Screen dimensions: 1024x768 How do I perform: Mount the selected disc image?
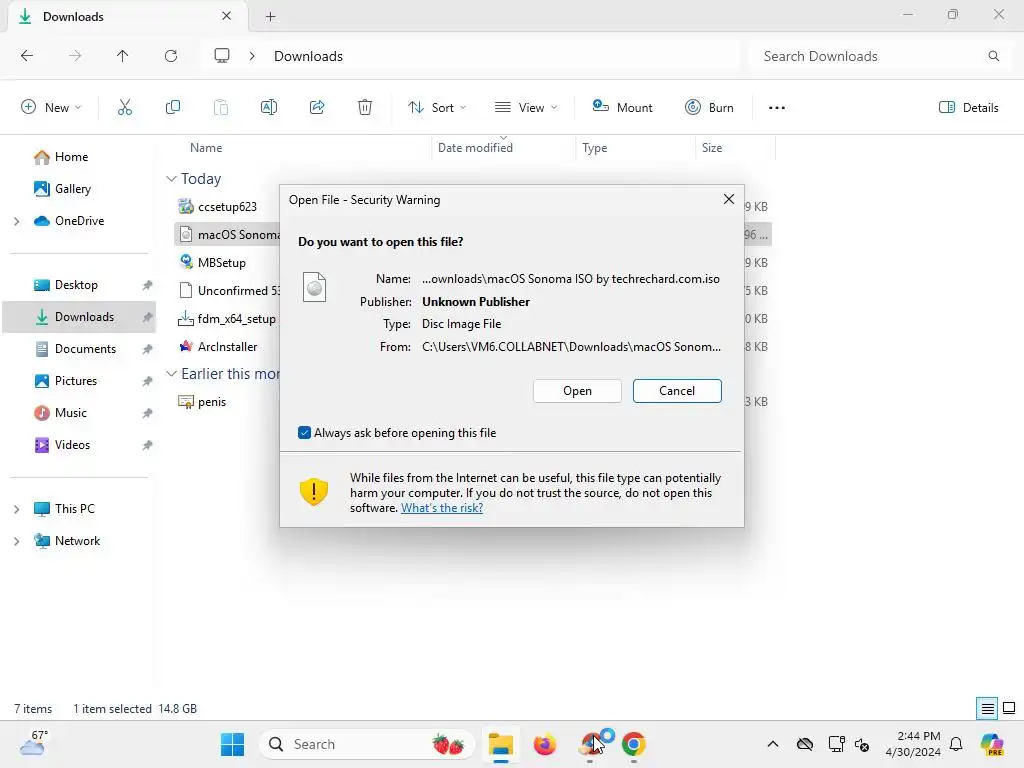622,108
